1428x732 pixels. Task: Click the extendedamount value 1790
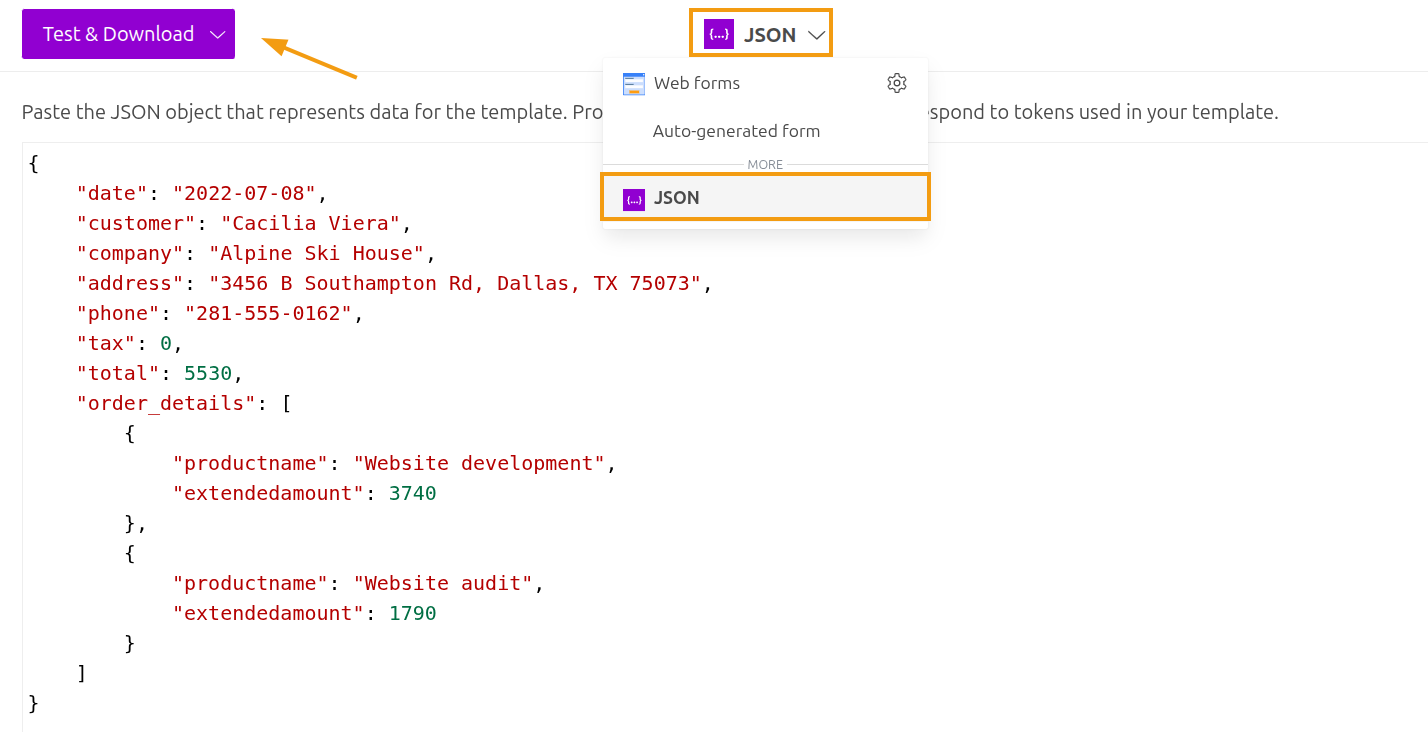click(412, 613)
